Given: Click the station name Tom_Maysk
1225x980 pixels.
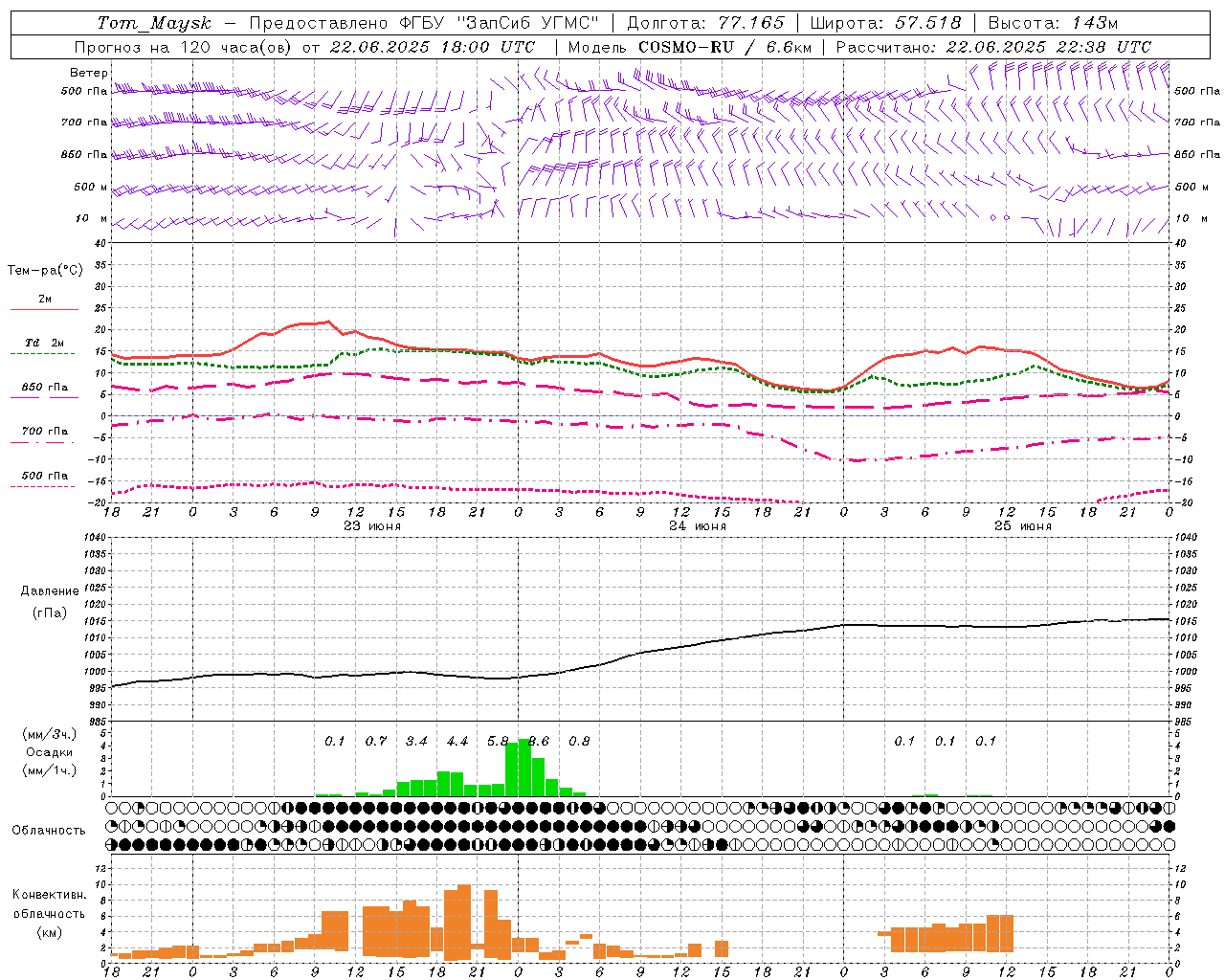Looking at the screenshot, I should 154,23.
